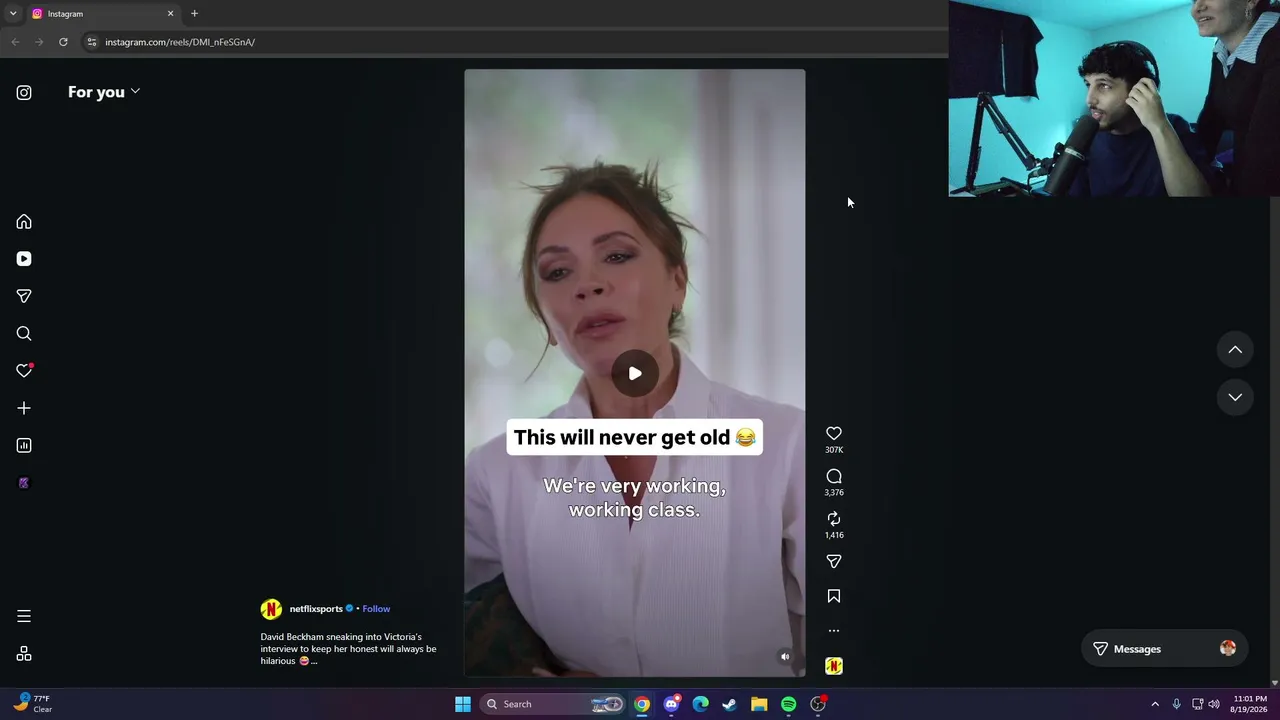Screen dimensions: 1280x720
Task: Open the netflixsports profile picture
Action: click(271, 609)
